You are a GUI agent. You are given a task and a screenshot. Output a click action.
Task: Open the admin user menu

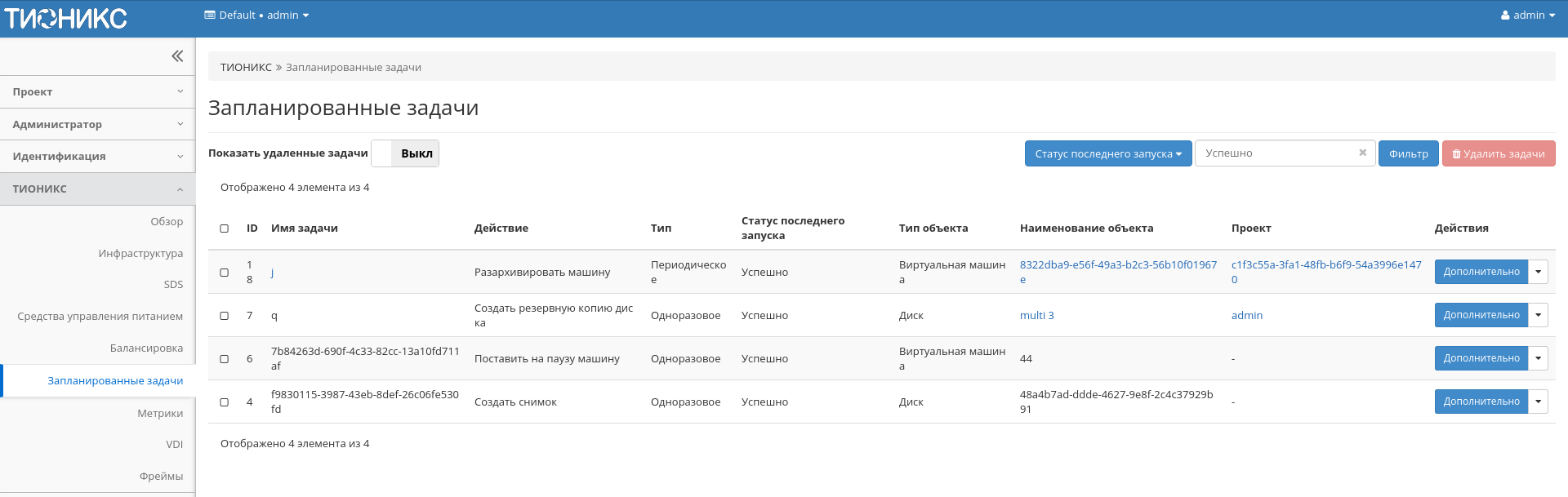point(1527,16)
